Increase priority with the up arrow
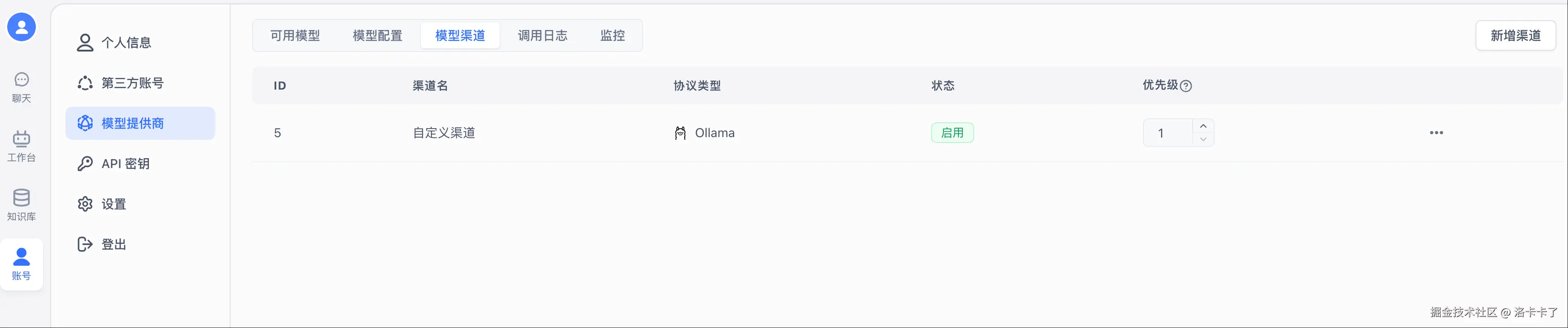This screenshot has width=1568, height=328. [x=1203, y=126]
